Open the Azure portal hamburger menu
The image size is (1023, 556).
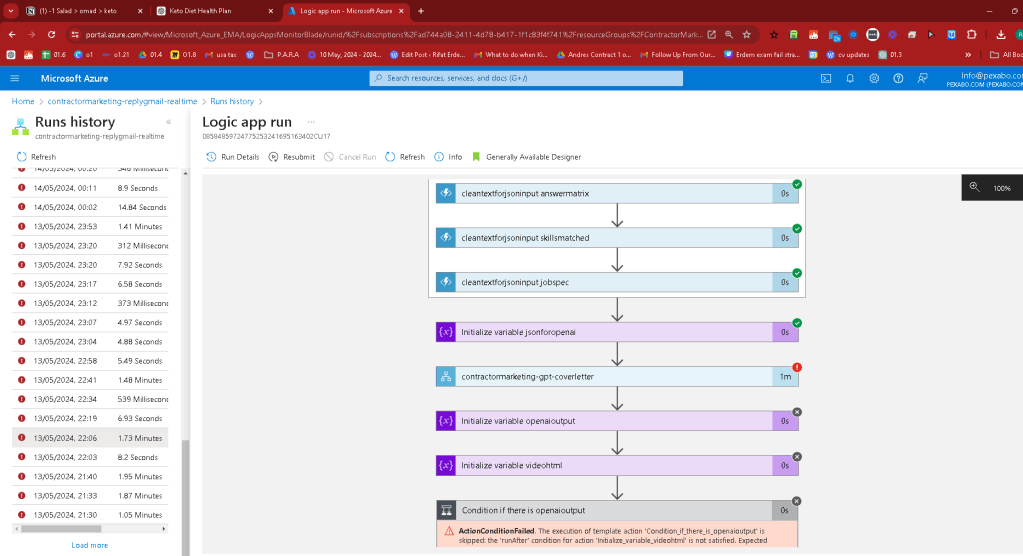(x=14, y=78)
